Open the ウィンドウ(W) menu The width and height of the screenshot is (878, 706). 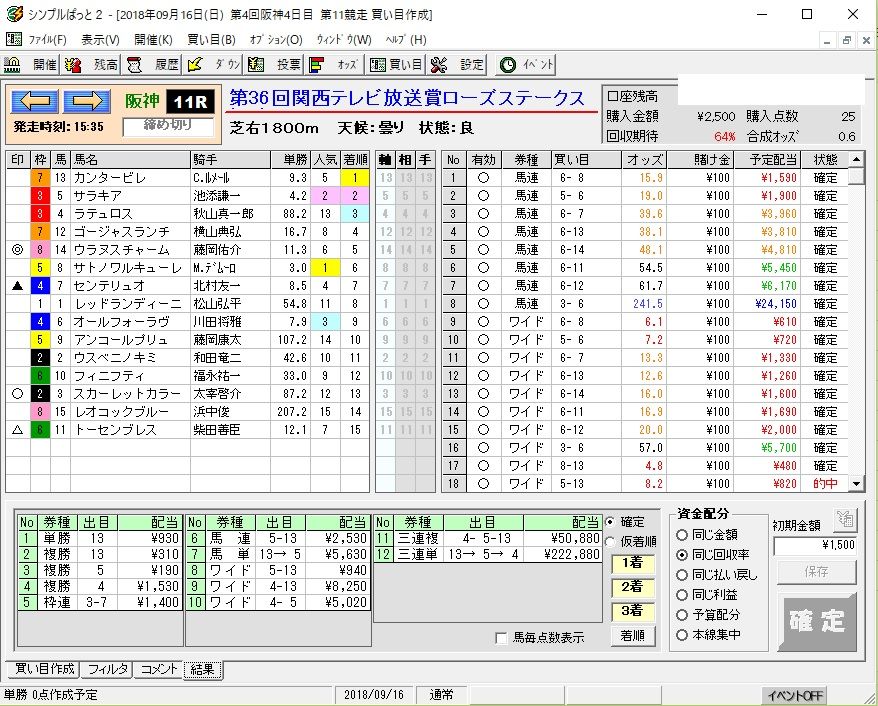coord(344,40)
